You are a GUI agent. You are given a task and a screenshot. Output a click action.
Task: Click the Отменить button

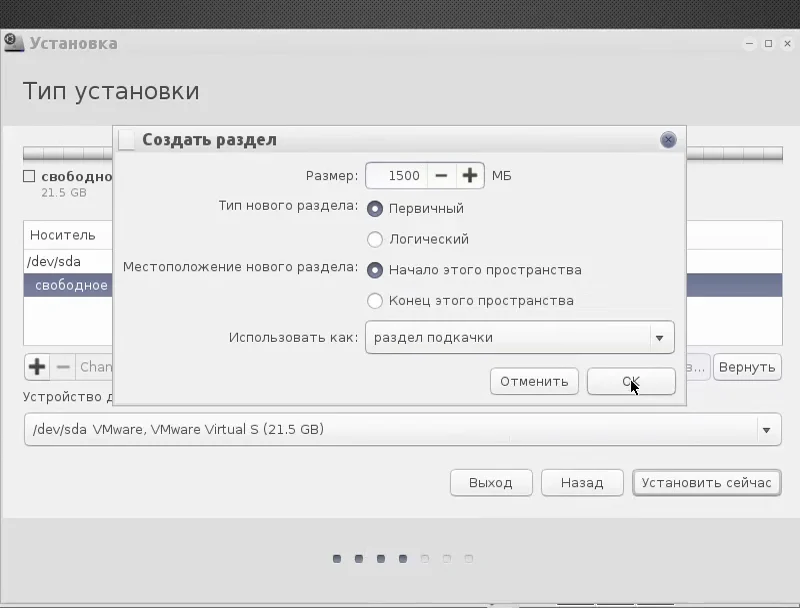(534, 382)
